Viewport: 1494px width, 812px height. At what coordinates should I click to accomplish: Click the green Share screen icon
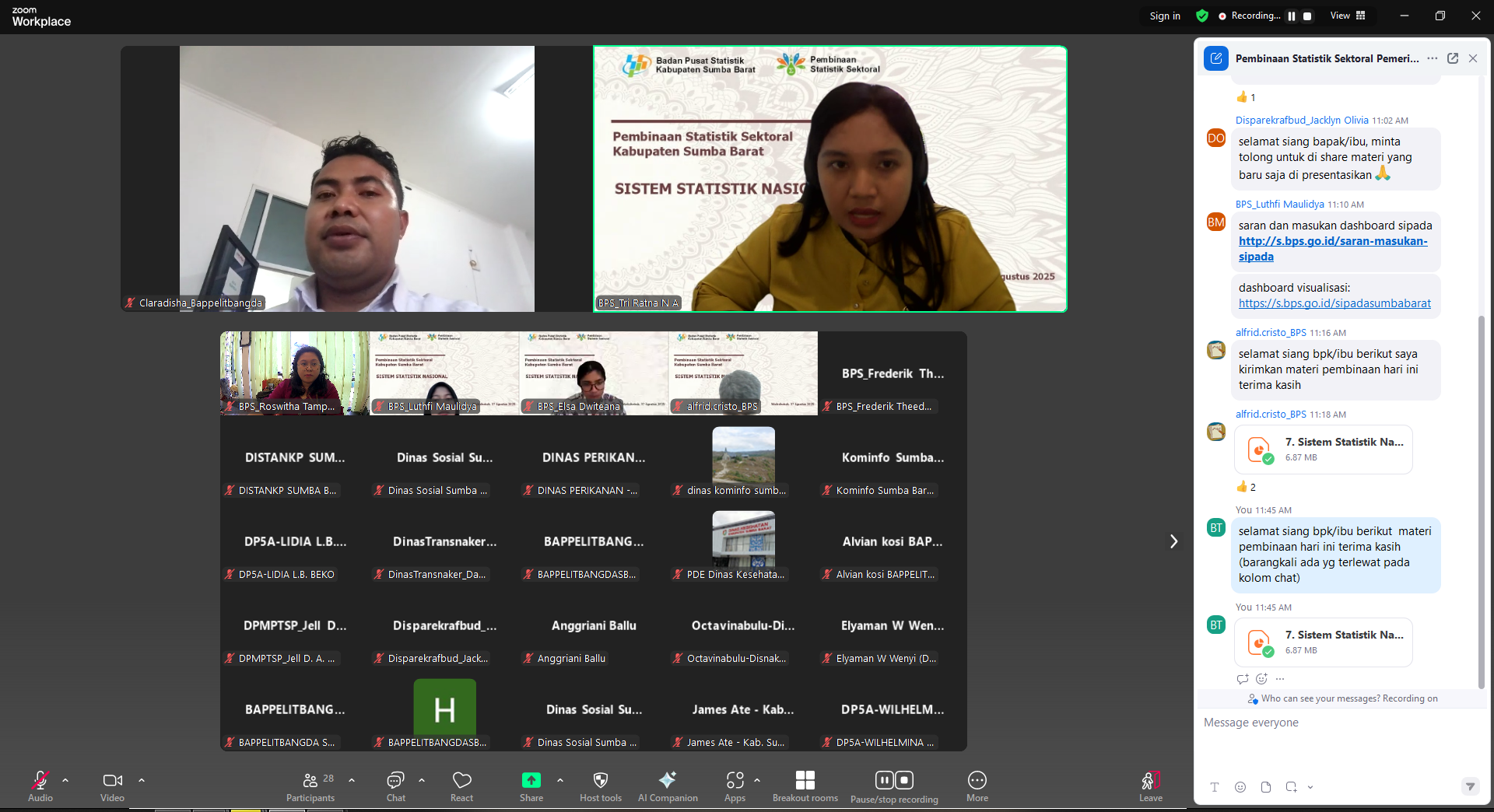click(x=531, y=780)
